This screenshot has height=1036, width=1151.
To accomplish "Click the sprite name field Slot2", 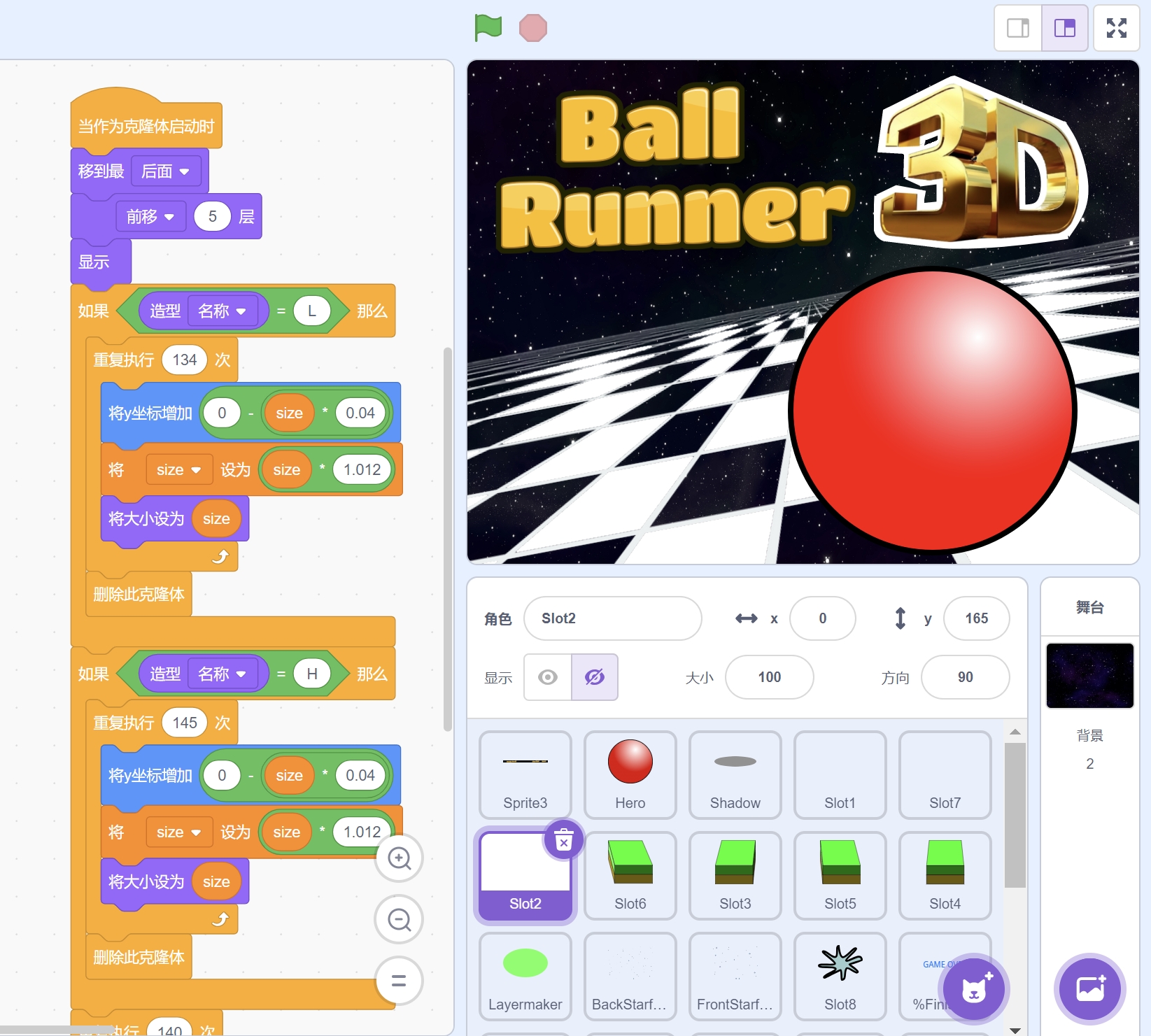I will (x=612, y=618).
